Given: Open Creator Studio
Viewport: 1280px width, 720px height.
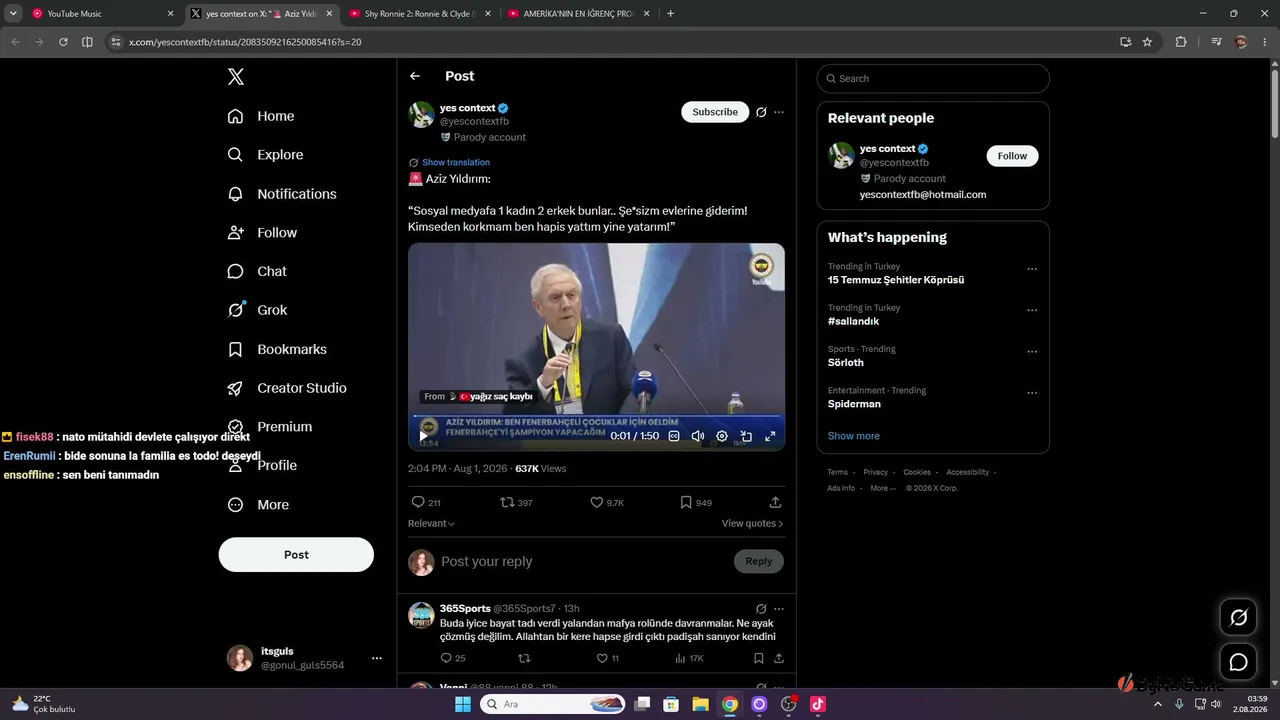Looking at the screenshot, I should point(287,388).
